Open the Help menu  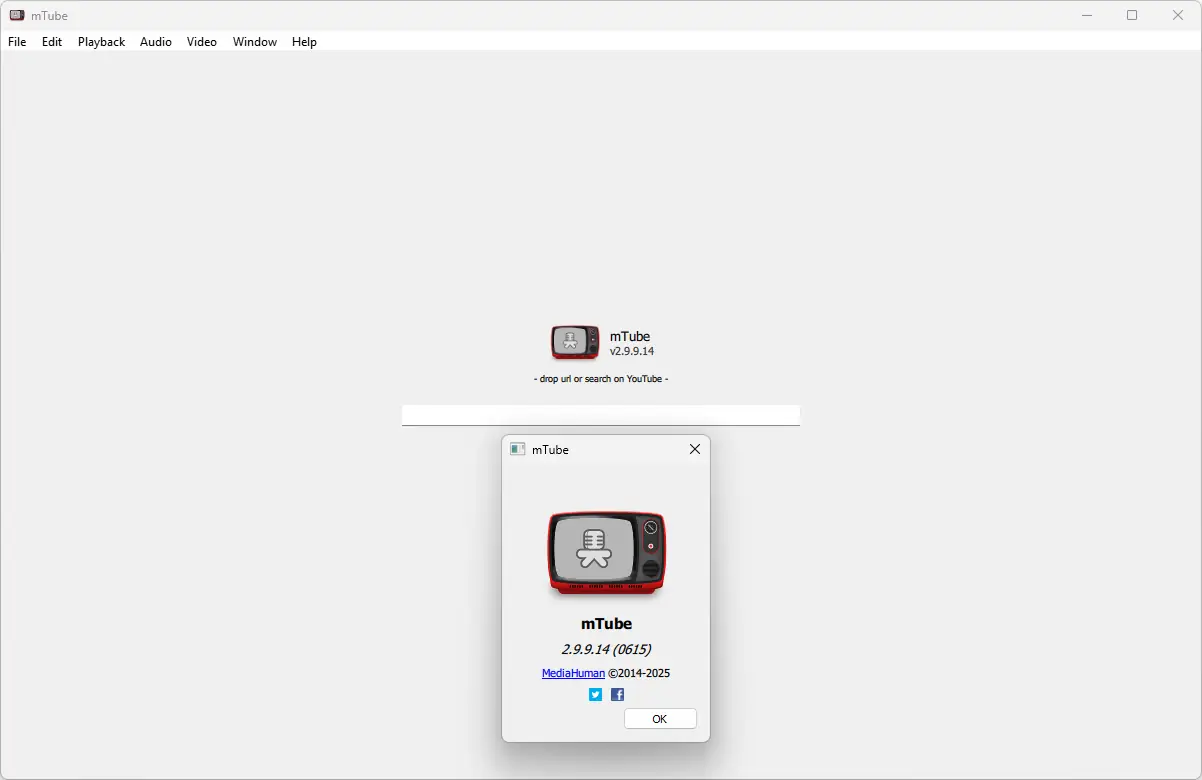click(x=304, y=42)
